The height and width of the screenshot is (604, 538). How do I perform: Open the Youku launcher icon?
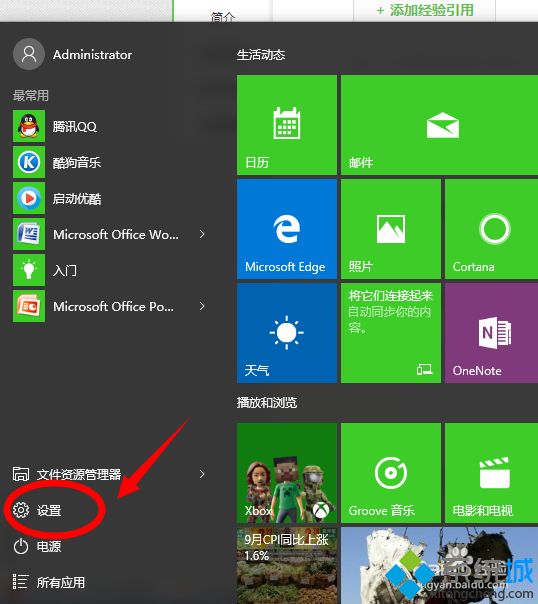(x=29, y=198)
